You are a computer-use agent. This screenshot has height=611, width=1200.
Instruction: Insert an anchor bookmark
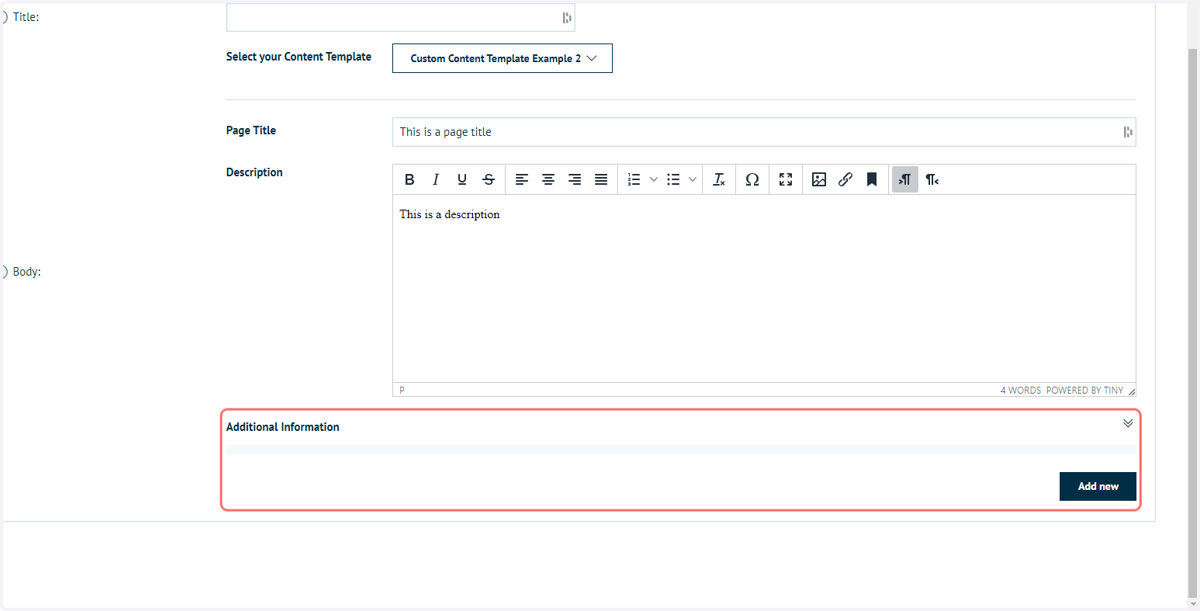pos(871,180)
